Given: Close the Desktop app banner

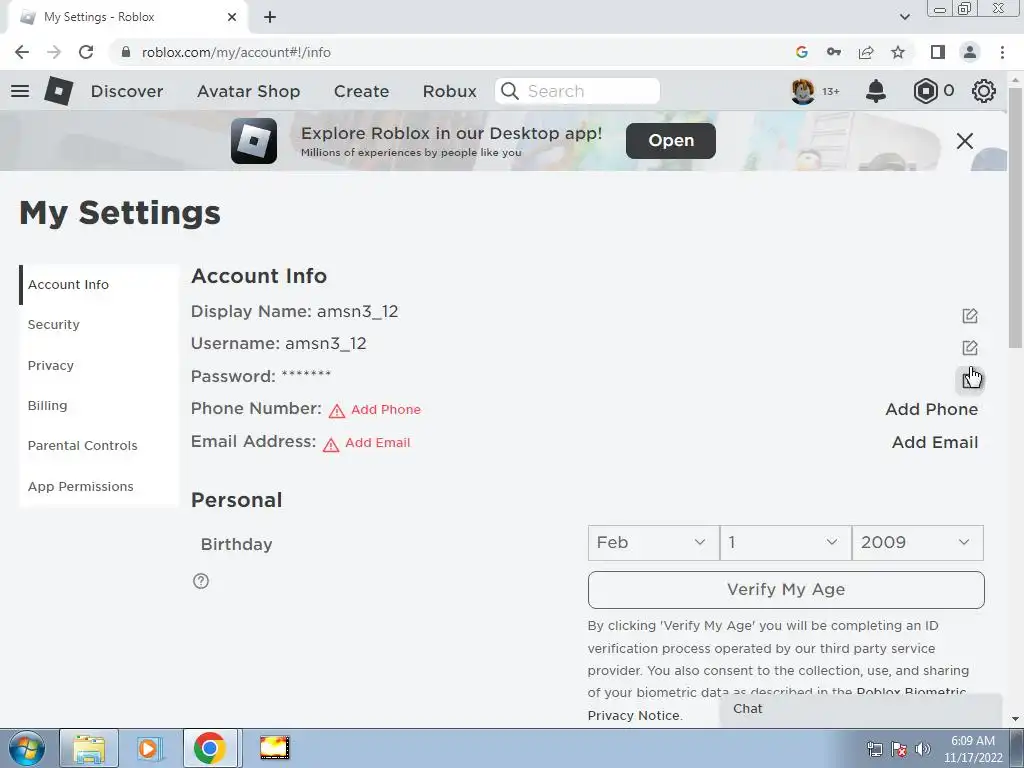Looking at the screenshot, I should (x=965, y=141).
